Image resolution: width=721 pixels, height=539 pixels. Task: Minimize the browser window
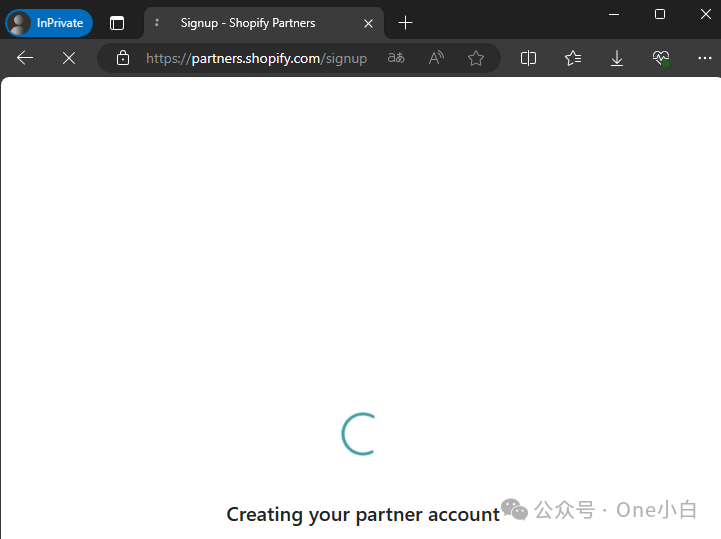614,14
